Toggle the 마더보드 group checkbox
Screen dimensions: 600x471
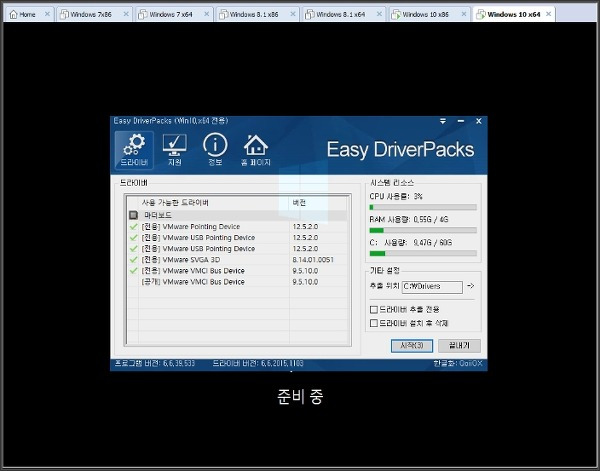[x=133, y=215]
